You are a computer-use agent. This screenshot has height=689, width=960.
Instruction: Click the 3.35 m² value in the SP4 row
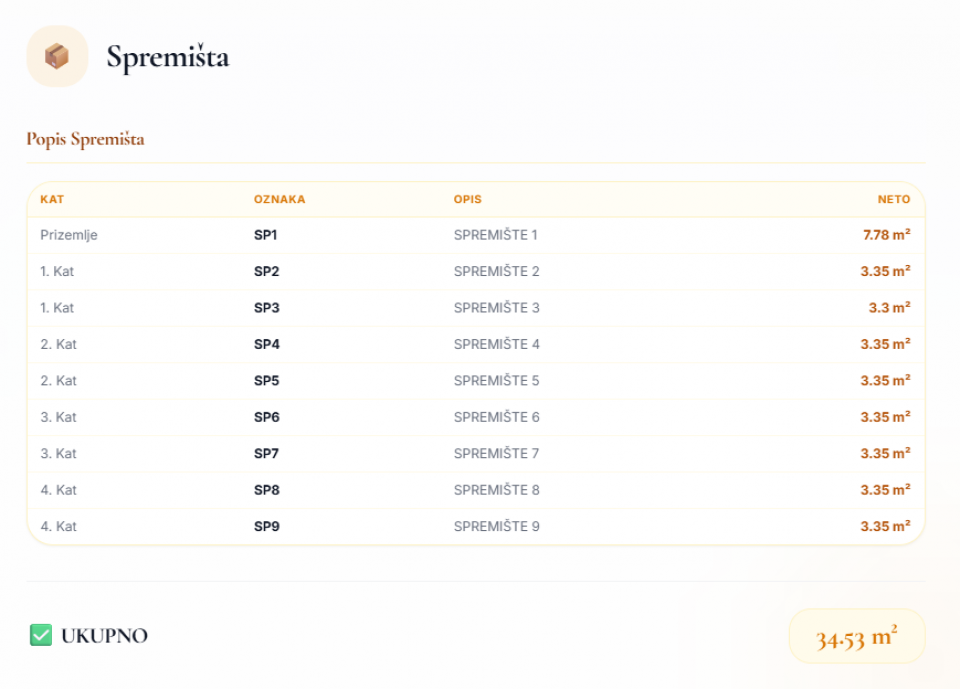click(885, 344)
